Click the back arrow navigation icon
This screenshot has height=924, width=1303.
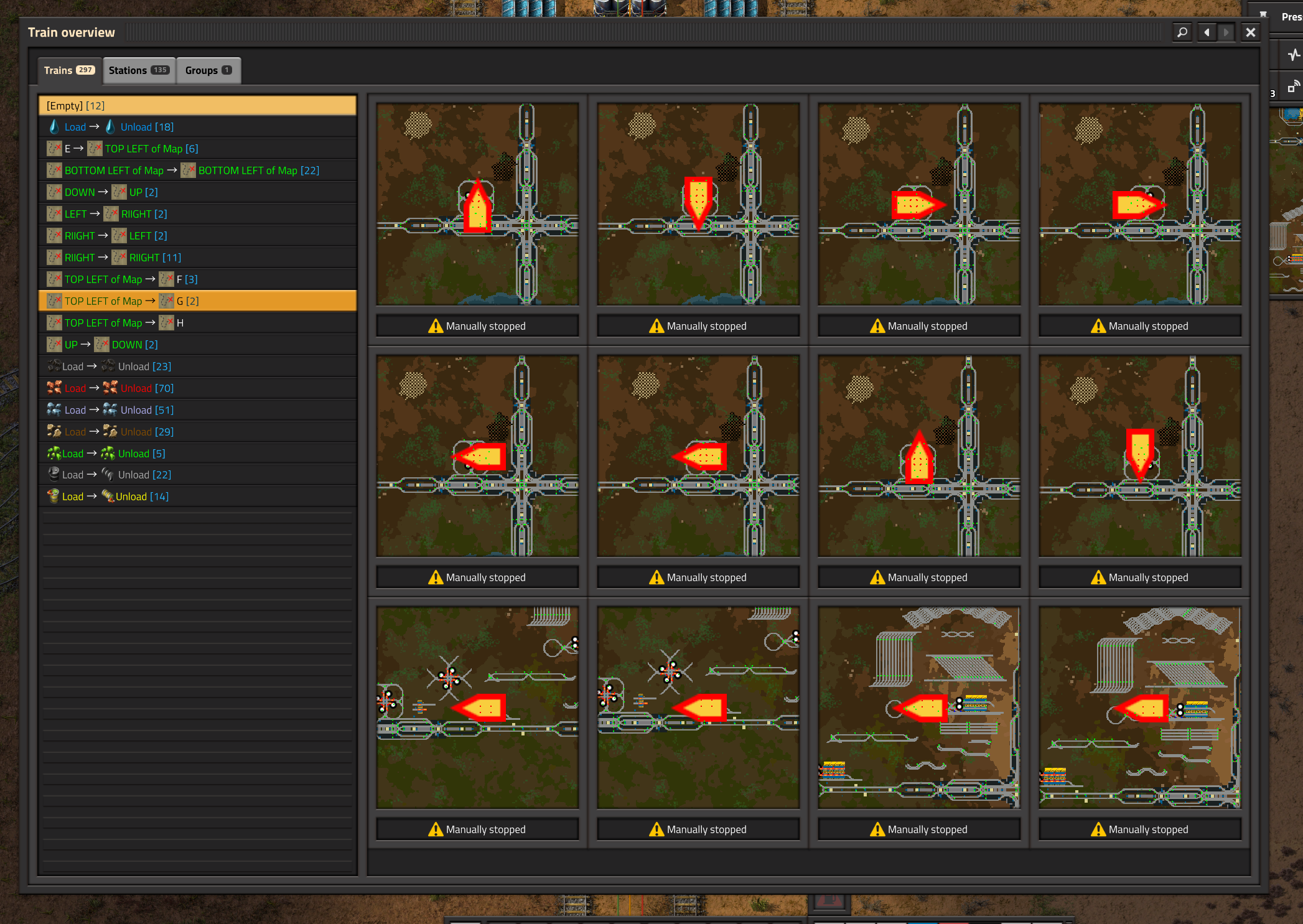pyautogui.click(x=1207, y=32)
